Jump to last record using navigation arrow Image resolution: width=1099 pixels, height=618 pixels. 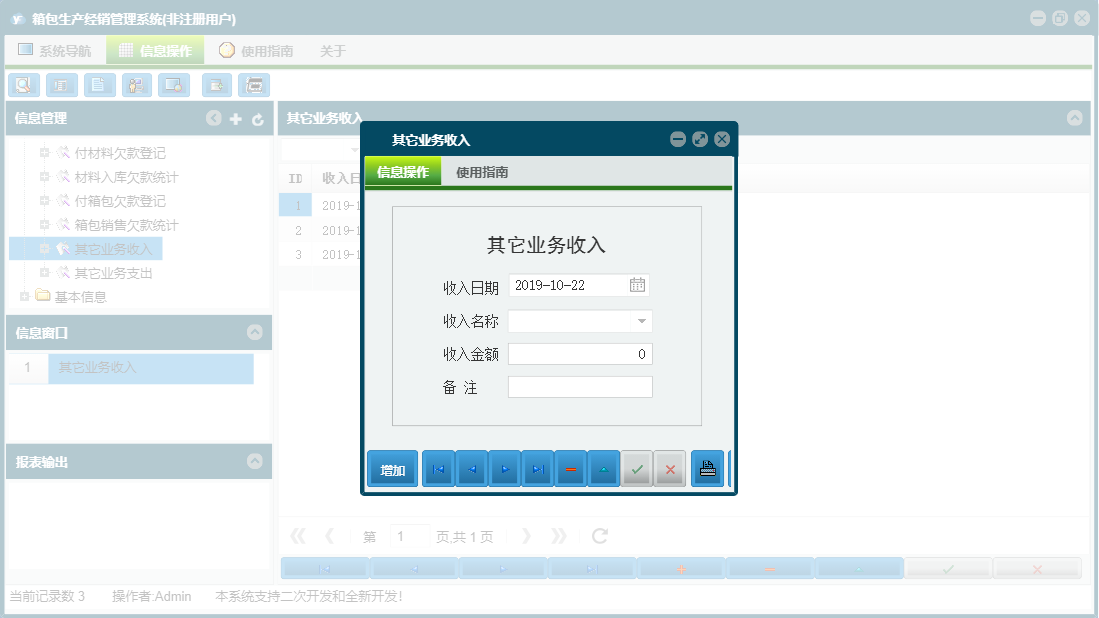[537, 468]
